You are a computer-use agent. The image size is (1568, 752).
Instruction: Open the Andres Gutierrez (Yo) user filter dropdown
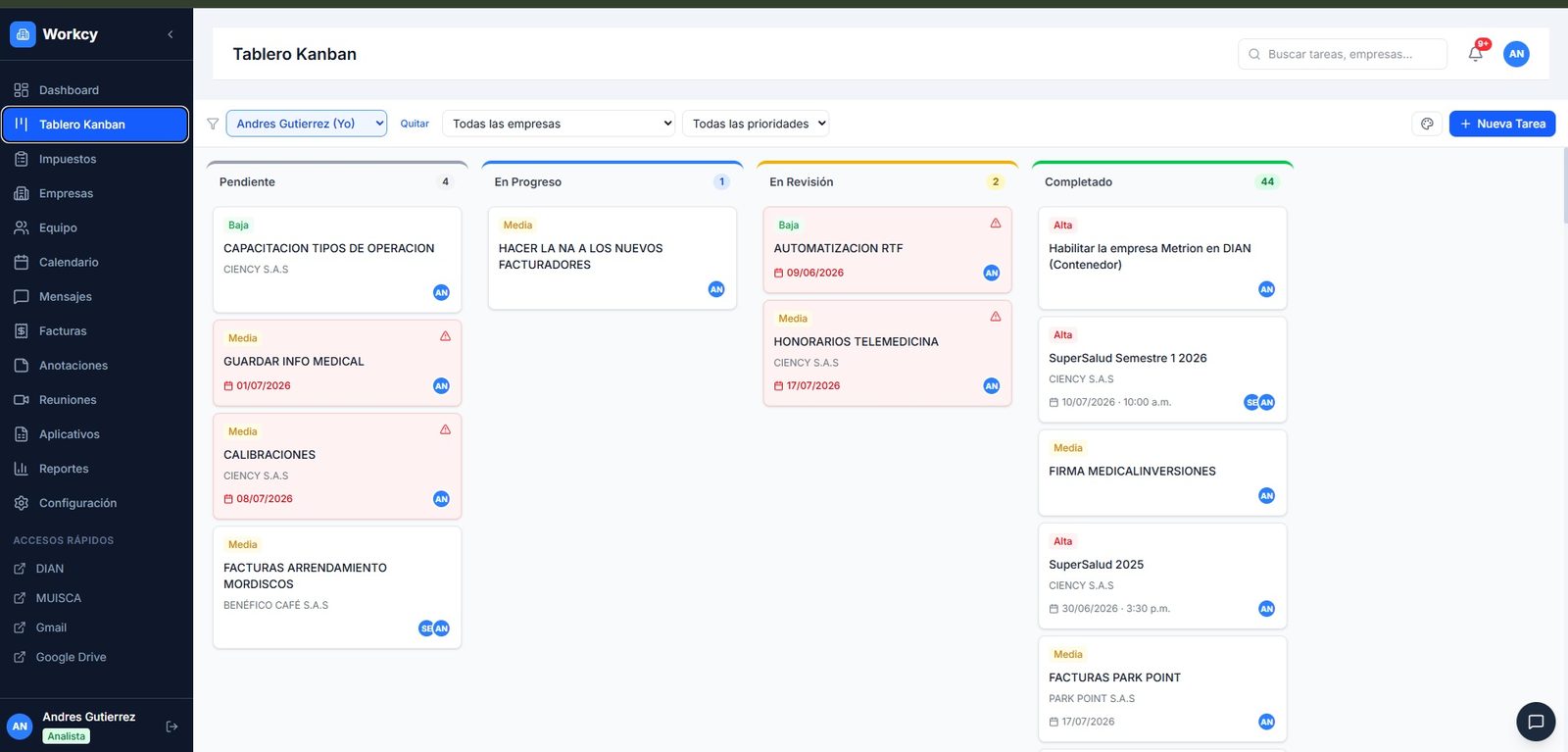(307, 124)
